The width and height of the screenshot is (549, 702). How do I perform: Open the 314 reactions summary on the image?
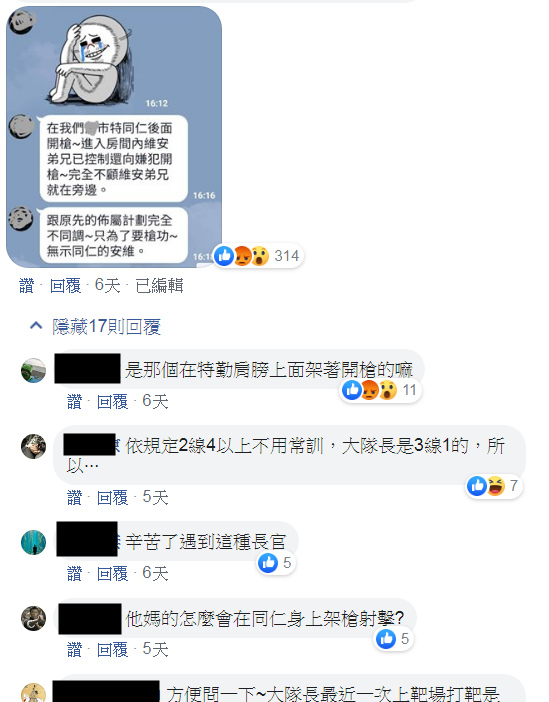tap(258, 256)
